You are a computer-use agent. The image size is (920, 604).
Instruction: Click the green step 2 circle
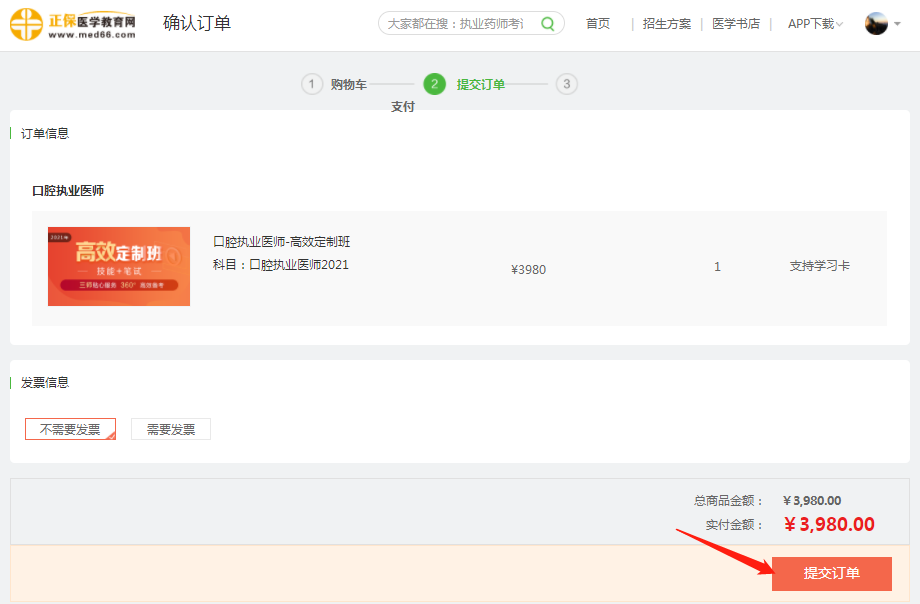[434, 84]
